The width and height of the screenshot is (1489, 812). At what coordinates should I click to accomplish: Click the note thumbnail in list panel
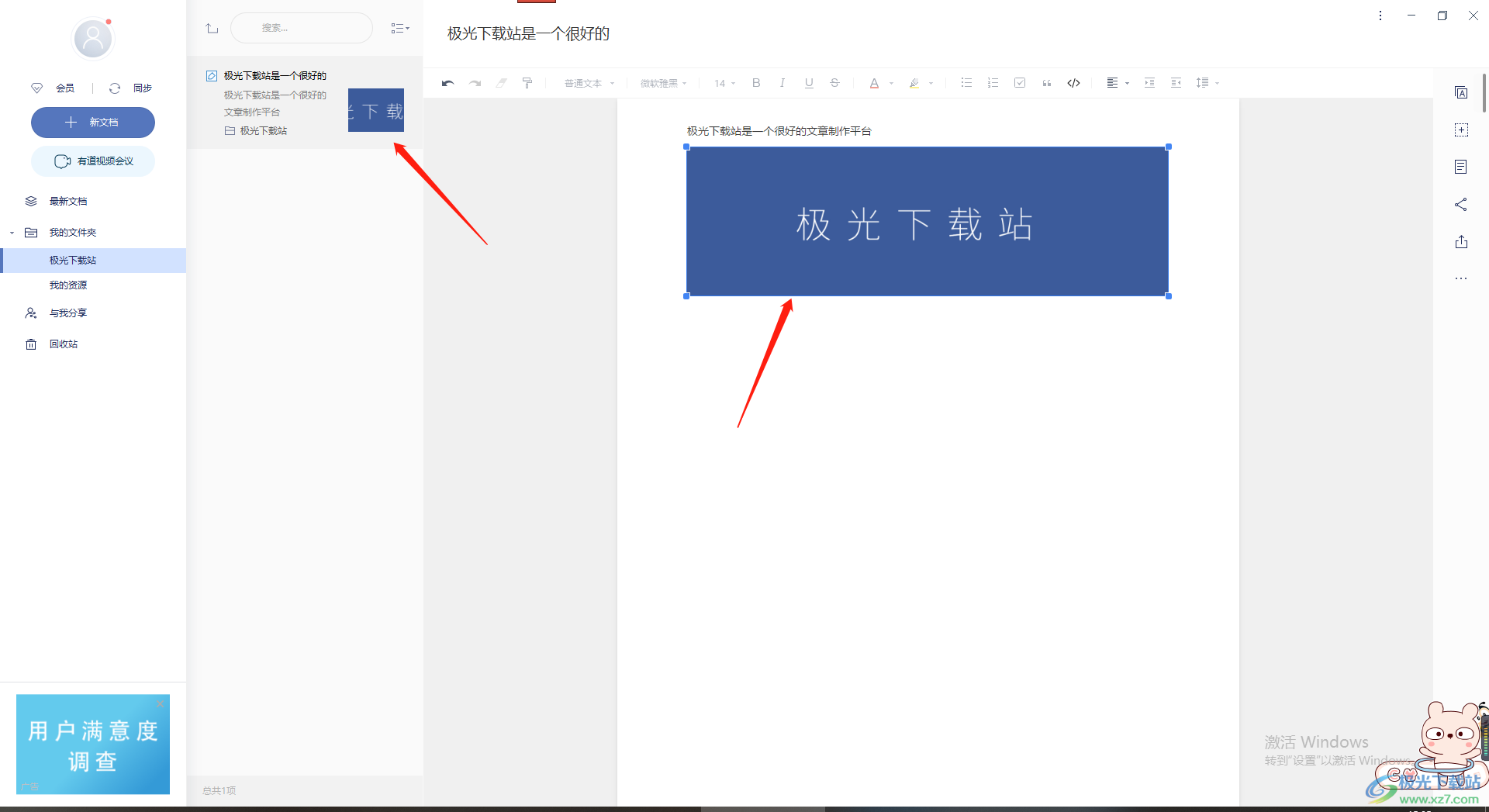click(376, 110)
